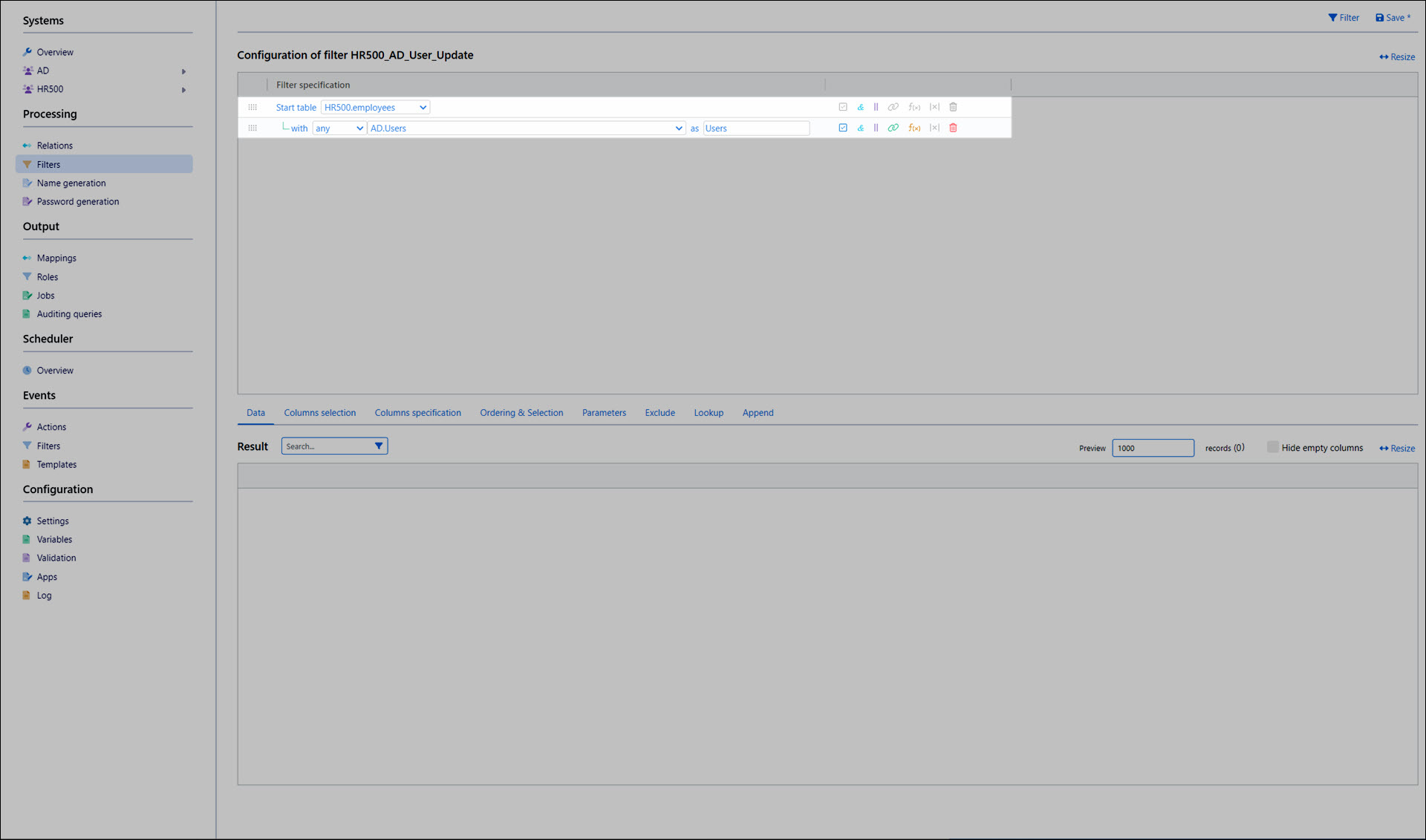Click the orange f(x) function icon
Screen dimensions: 1426x840
tap(914, 128)
